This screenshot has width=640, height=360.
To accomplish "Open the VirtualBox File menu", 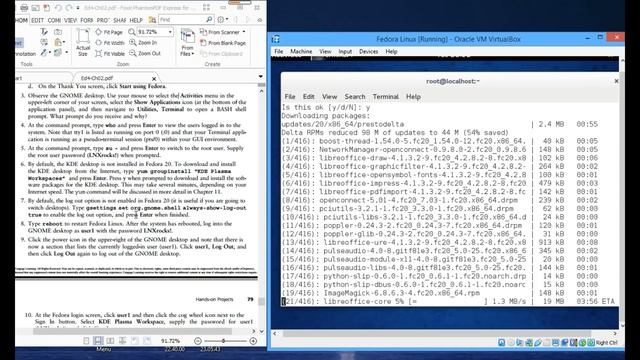I will click(279, 51).
